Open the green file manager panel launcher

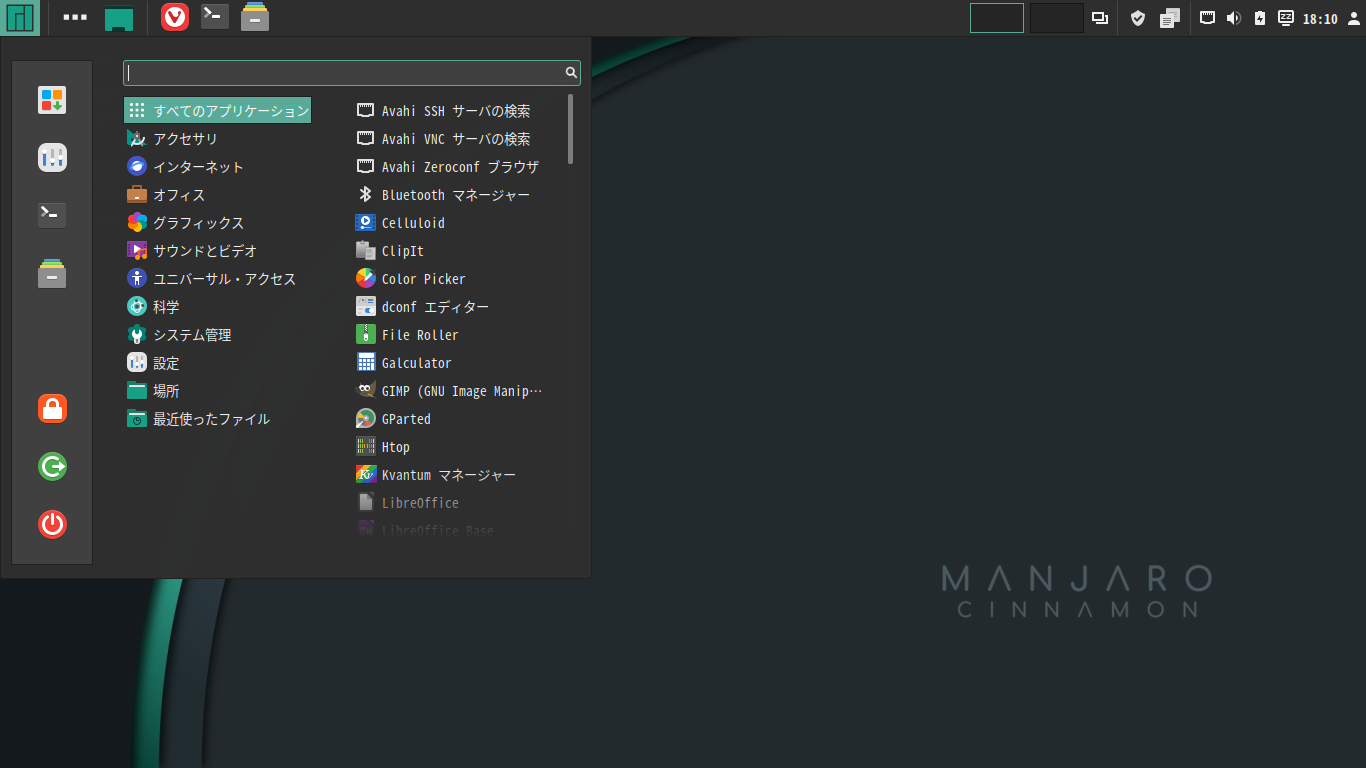tap(119, 18)
